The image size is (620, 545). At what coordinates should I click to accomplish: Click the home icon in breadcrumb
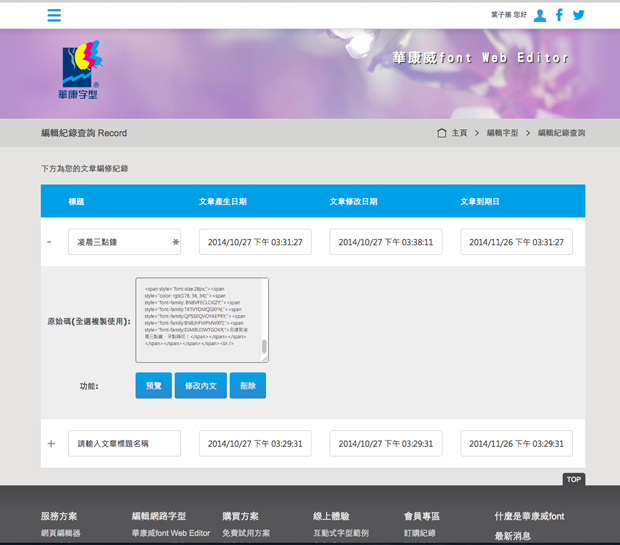[442, 133]
